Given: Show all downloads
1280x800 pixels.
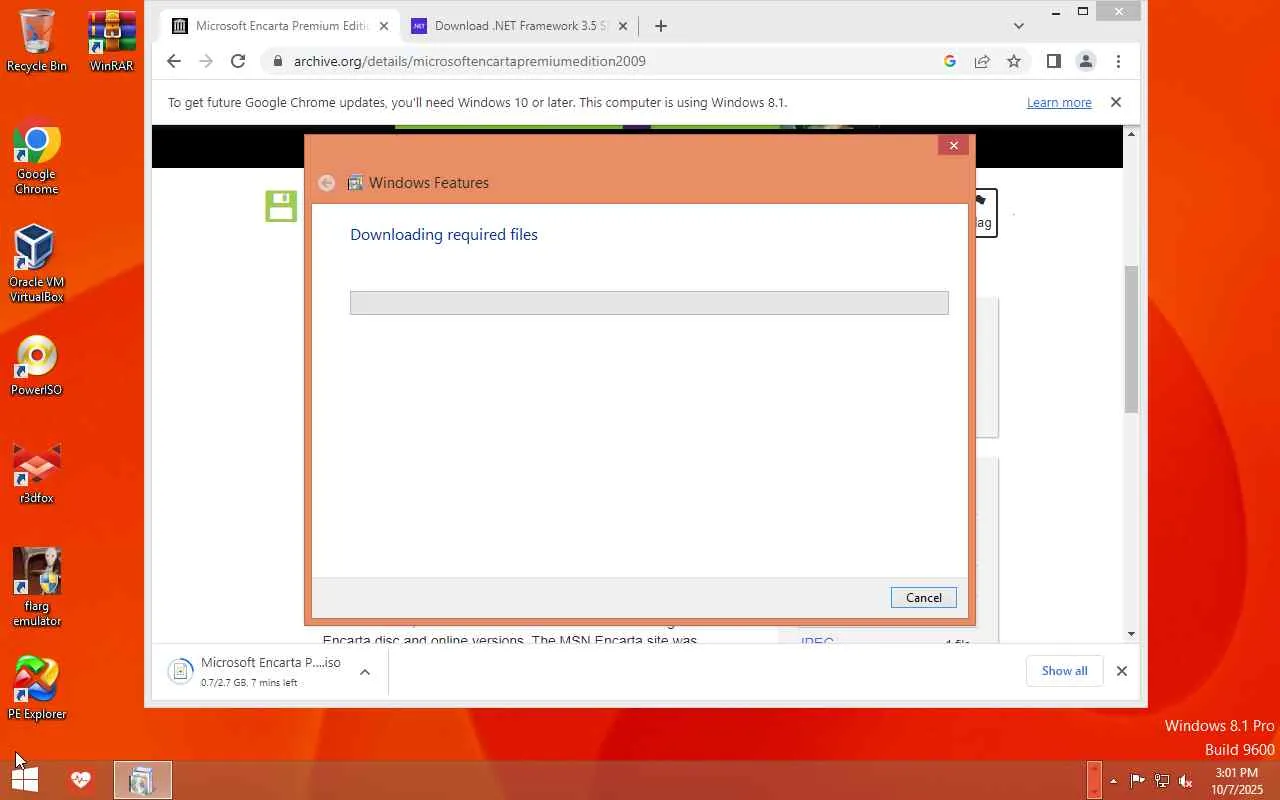Looking at the screenshot, I should coord(1064,671).
